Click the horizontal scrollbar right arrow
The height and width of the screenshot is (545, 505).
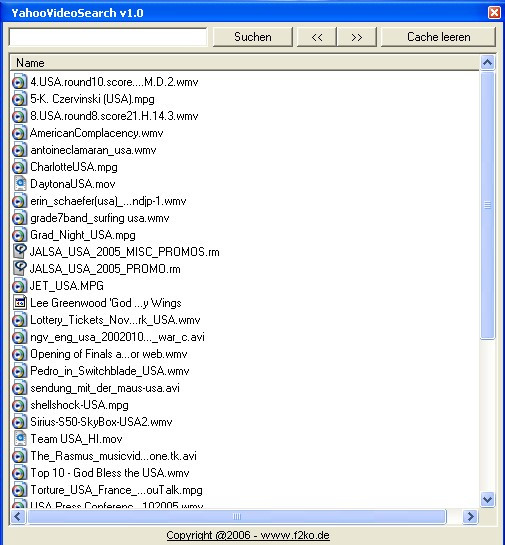pyautogui.click(x=470, y=516)
